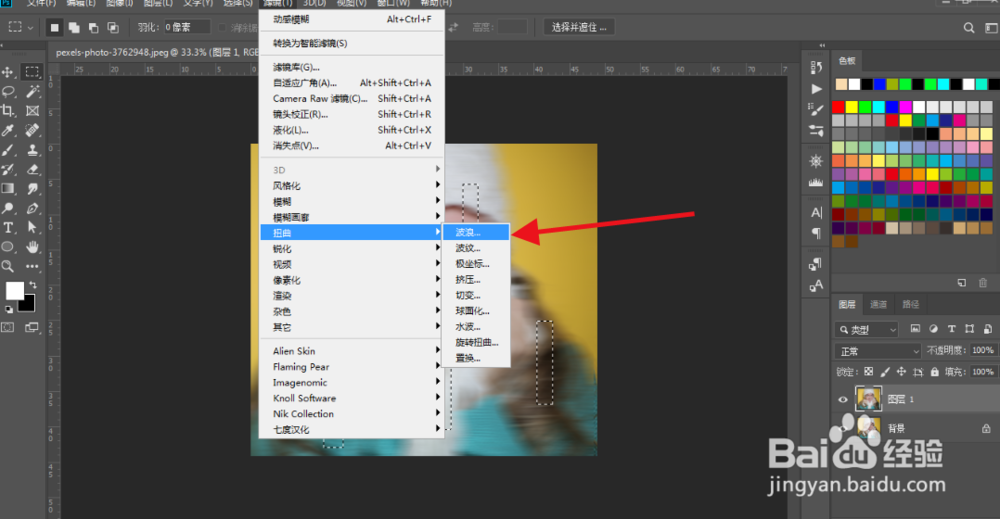Viewport: 1000px width, 519px height.
Task: Click the foreground white color swatch
Action: tap(14, 291)
